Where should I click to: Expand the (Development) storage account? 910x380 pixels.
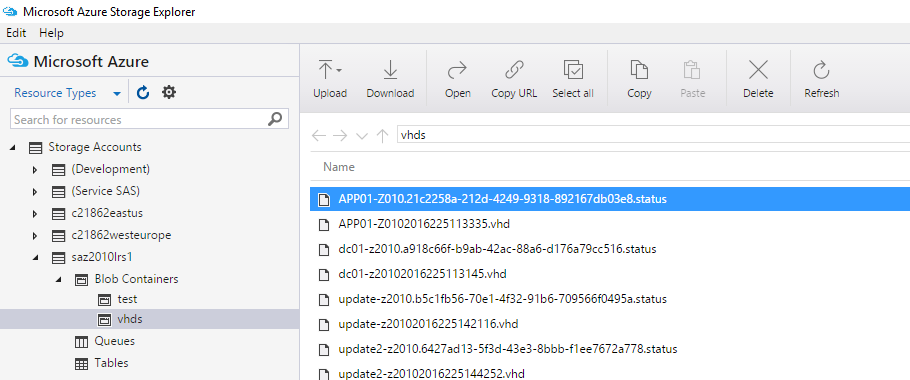pos(35,170)
